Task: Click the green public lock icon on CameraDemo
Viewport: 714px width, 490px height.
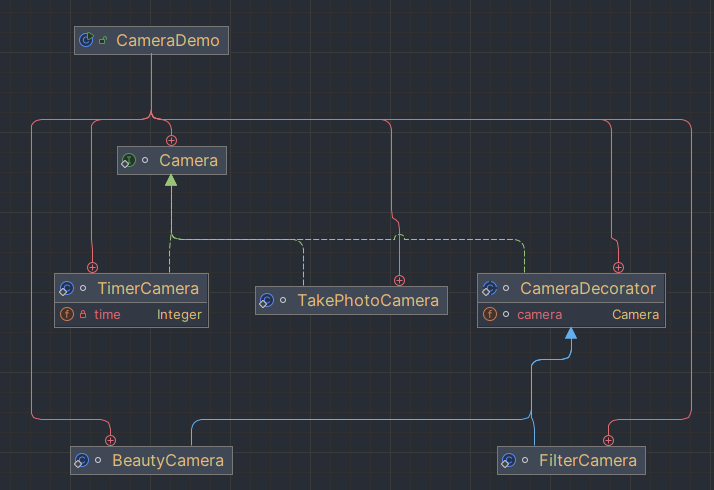Action: [103, 41]
